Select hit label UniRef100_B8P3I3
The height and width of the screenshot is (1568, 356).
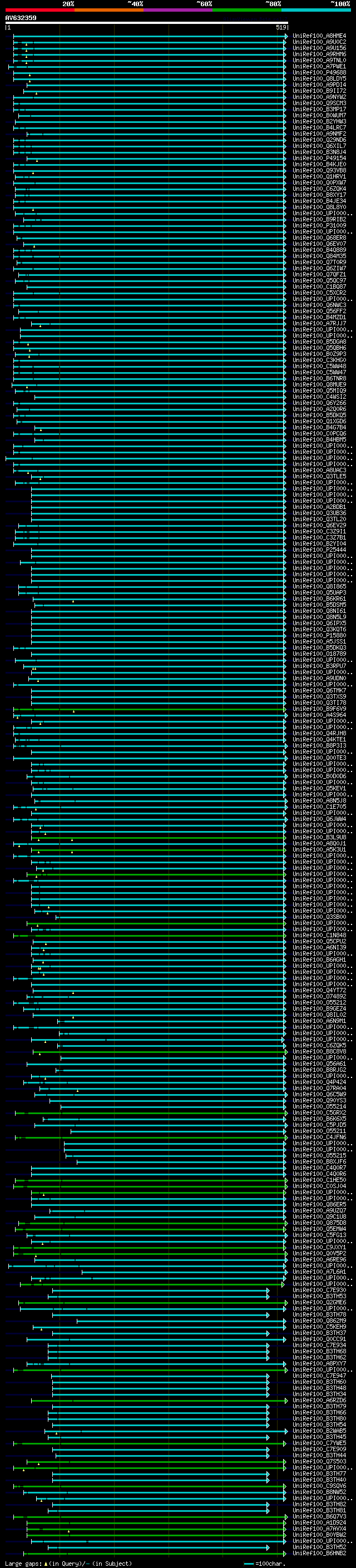point(319,746)
